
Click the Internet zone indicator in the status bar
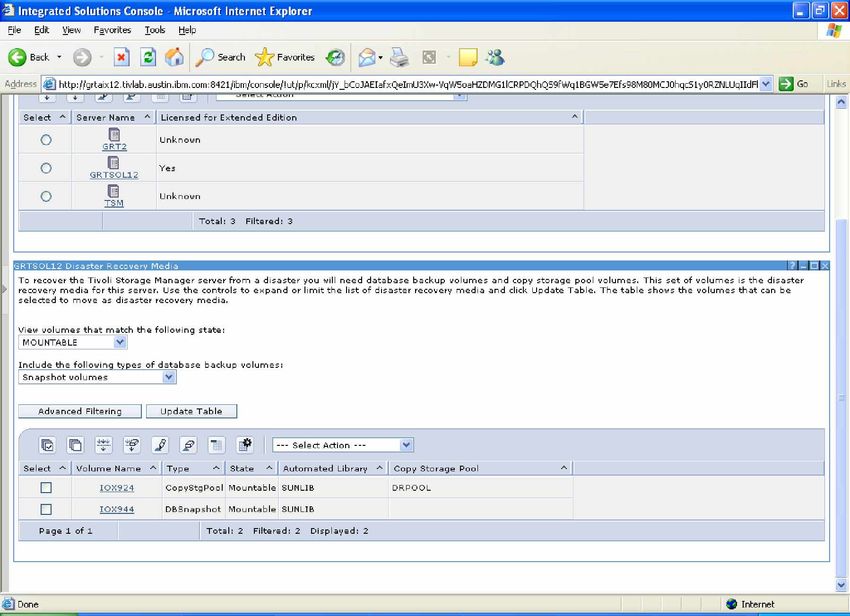(x=751, y=604)
